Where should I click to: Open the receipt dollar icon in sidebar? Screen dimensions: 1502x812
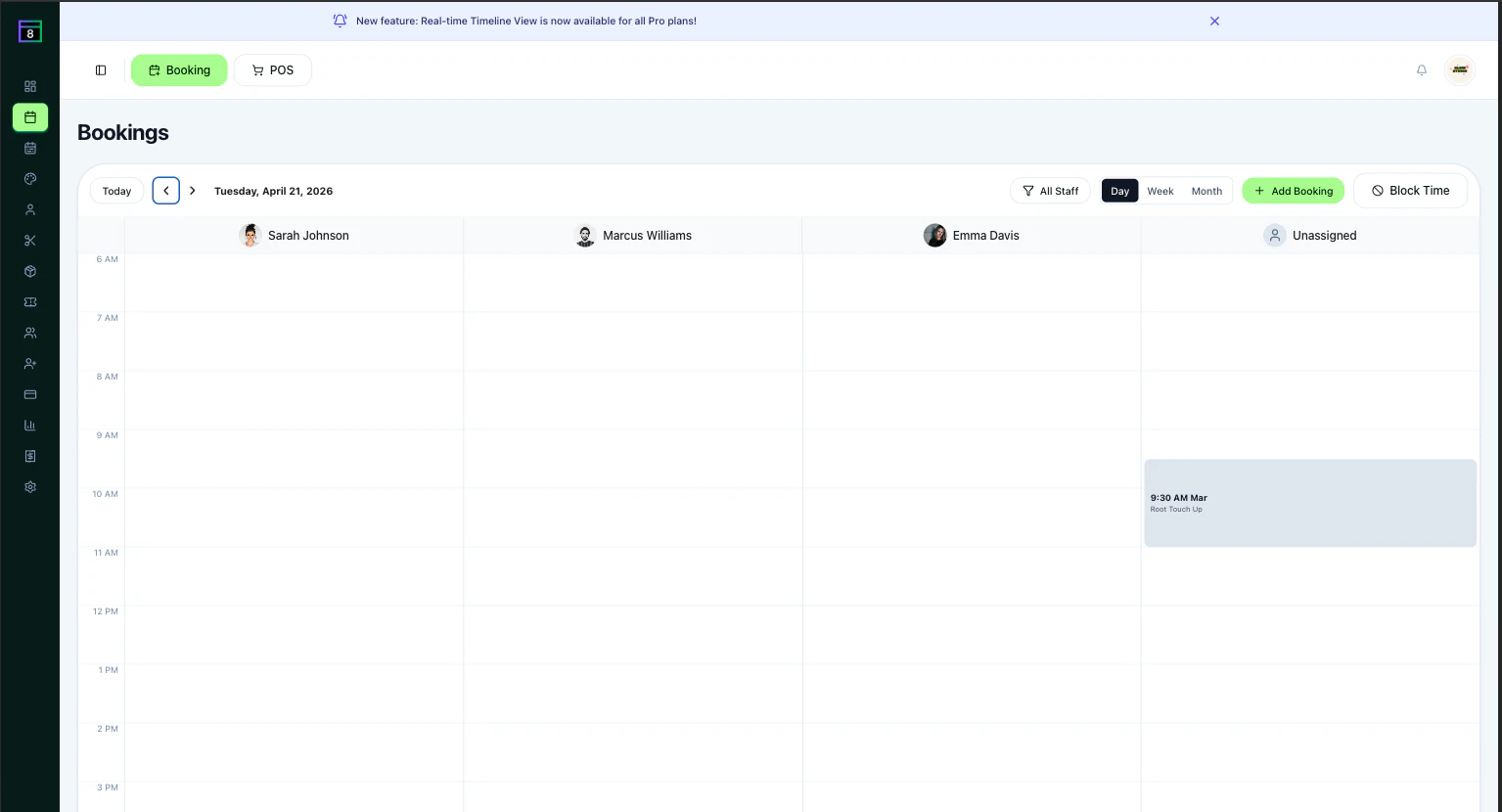coord(30,456)
